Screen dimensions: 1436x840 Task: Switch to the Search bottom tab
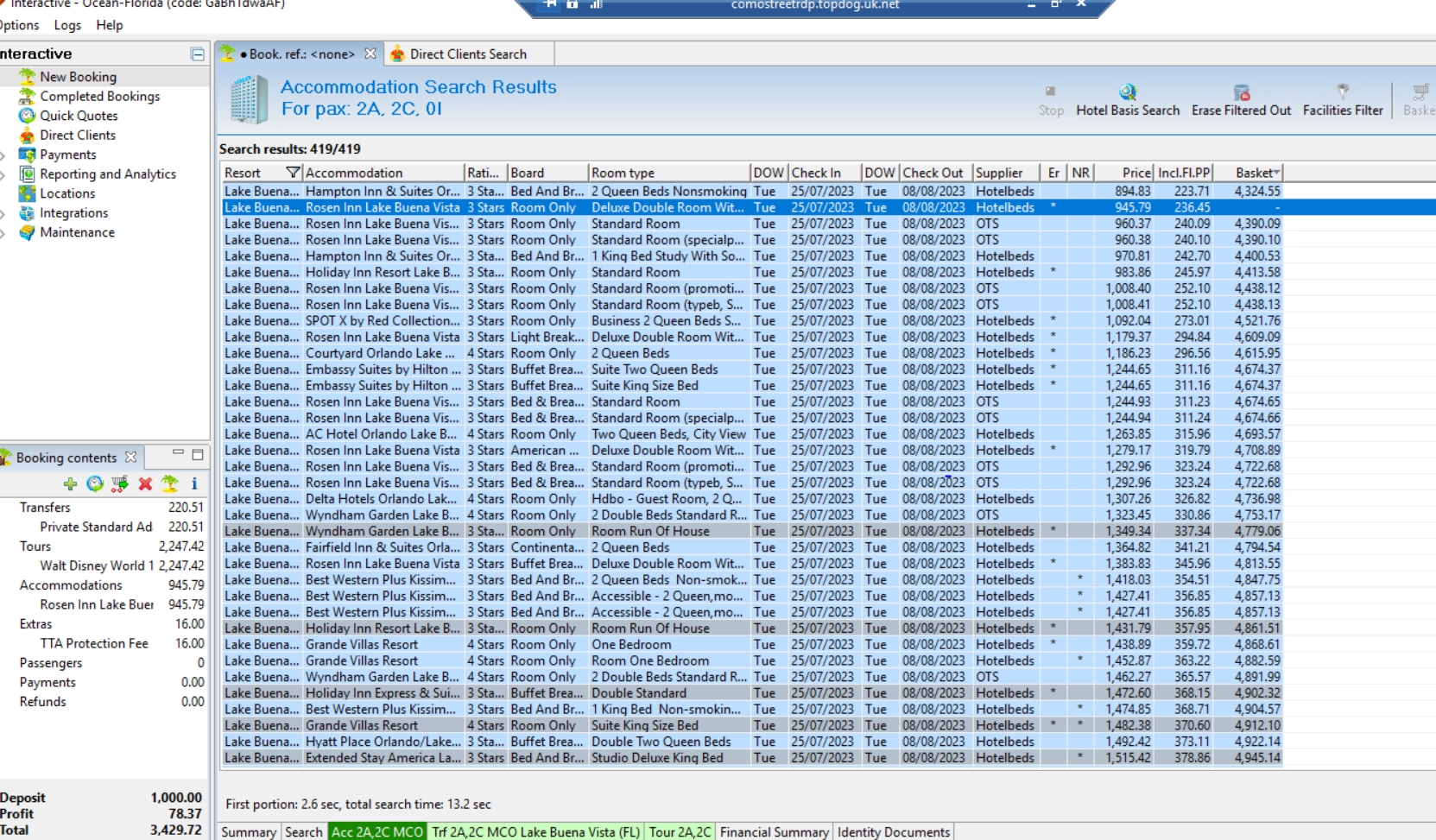coord(303,832)
